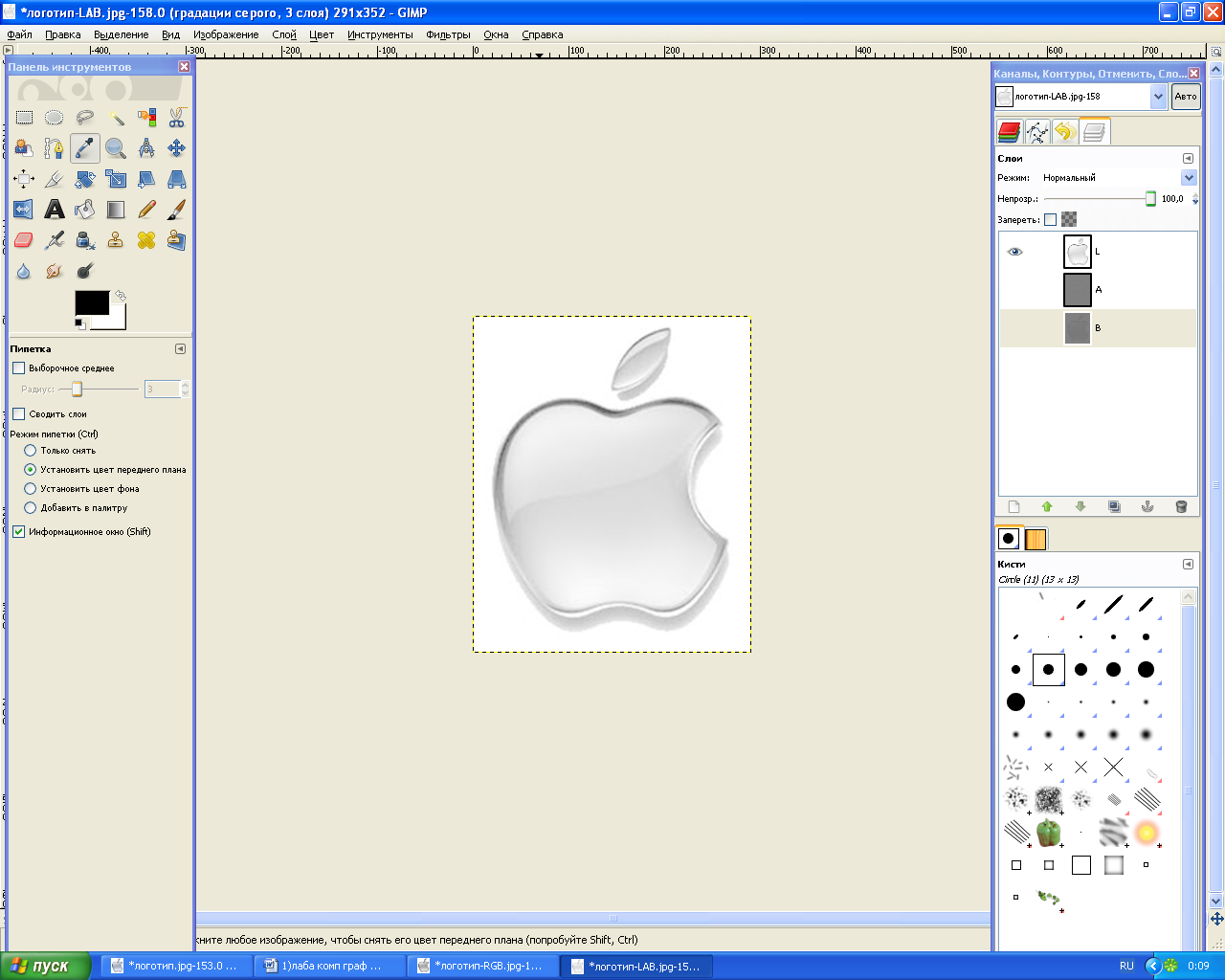Viewport: 1225px width, 980px height.
Task: Choose 'Установить цвет переднего плана' radio option
Action: tap(30, 469)
